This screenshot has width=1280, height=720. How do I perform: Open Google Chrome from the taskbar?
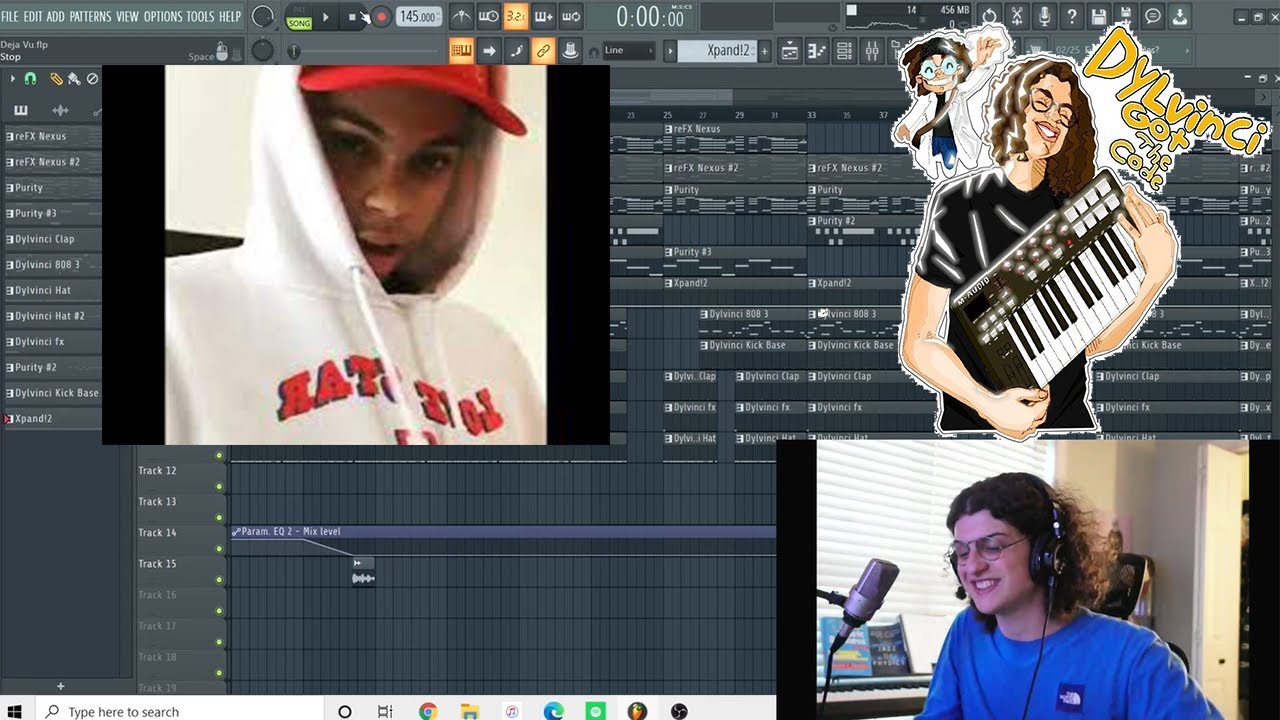tap(428, 711)
